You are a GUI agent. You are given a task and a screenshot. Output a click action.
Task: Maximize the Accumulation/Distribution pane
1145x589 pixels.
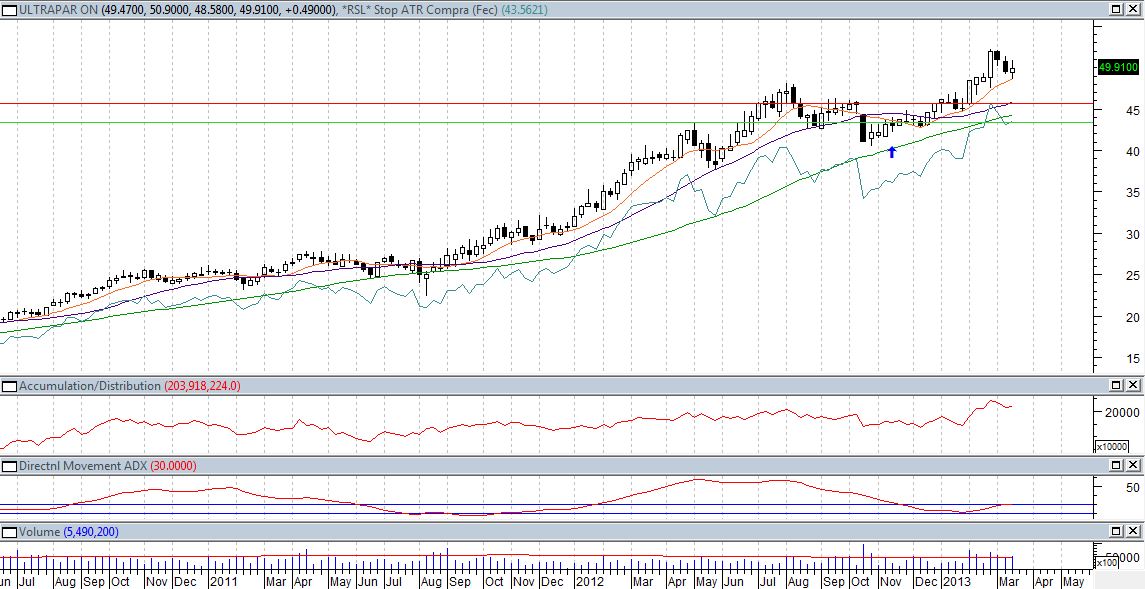1117,386
